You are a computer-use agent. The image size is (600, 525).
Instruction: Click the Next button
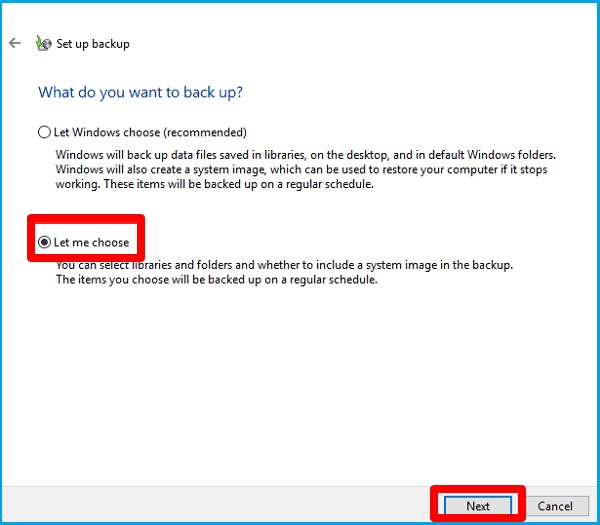click(x=478, y=506)
